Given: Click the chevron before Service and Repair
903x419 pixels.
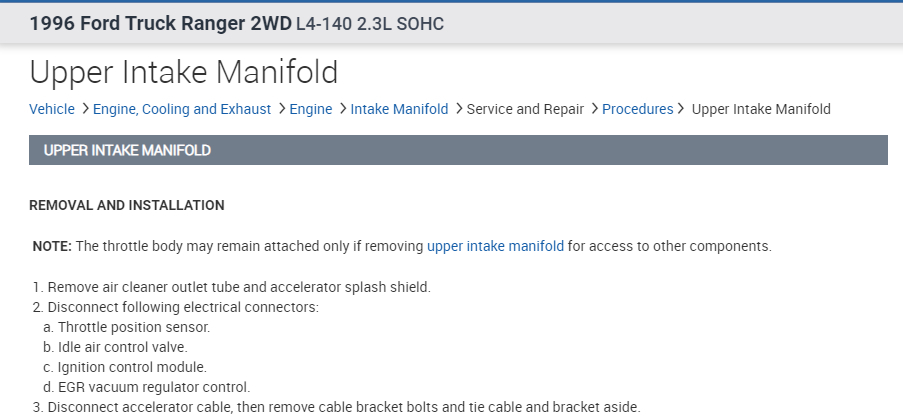Looking at the screenshot, I should click(458, 108).
